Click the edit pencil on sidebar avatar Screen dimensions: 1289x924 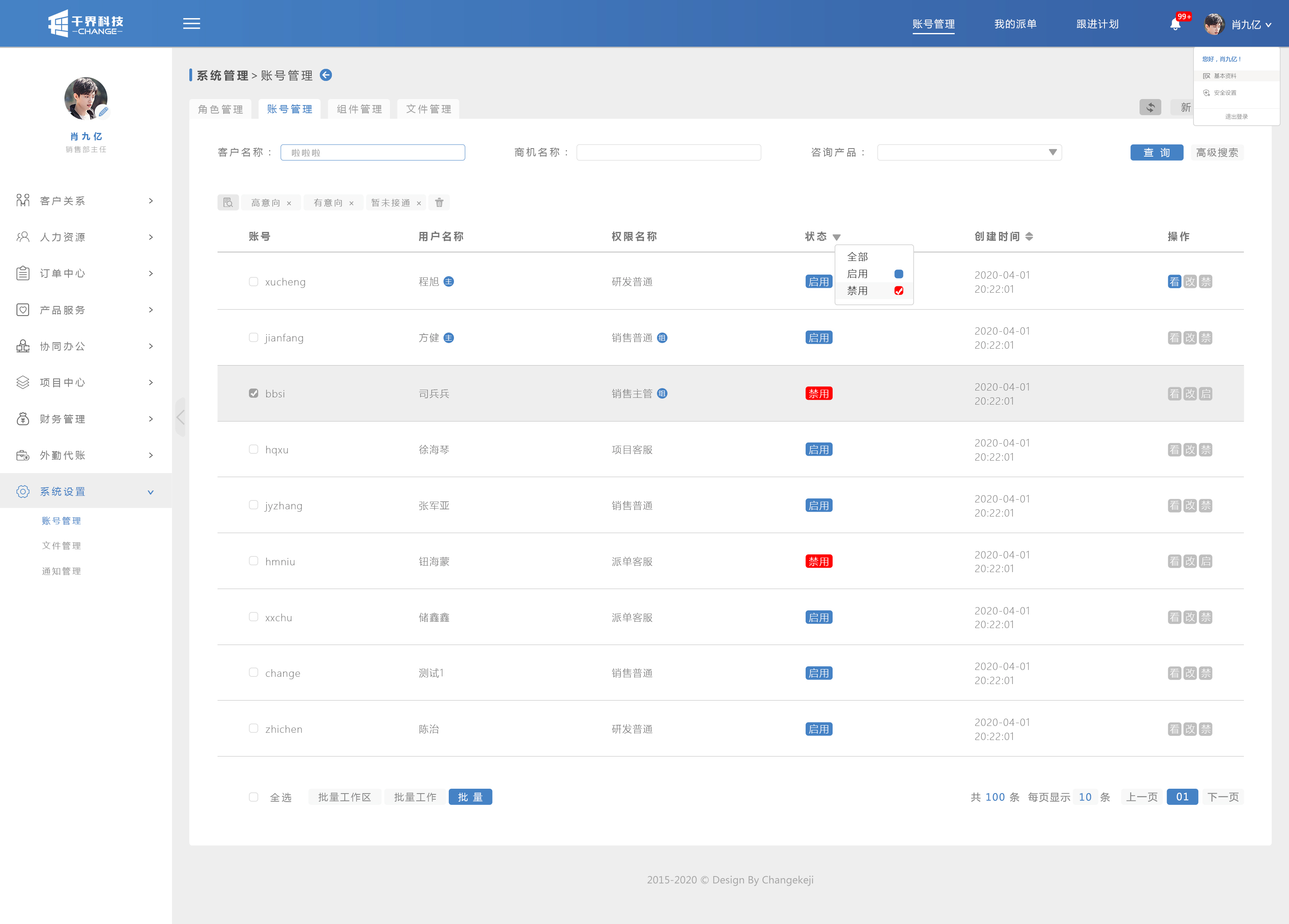pyautogui.click(x=103, y=112)
